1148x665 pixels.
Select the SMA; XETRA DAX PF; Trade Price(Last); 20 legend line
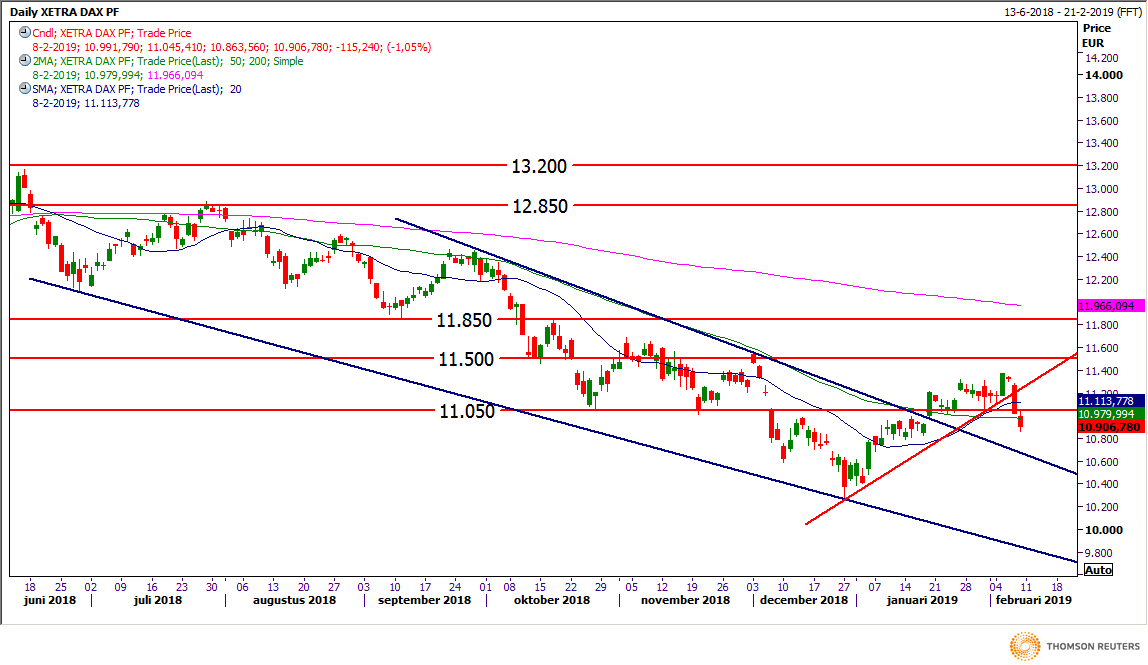click(137, 89)
